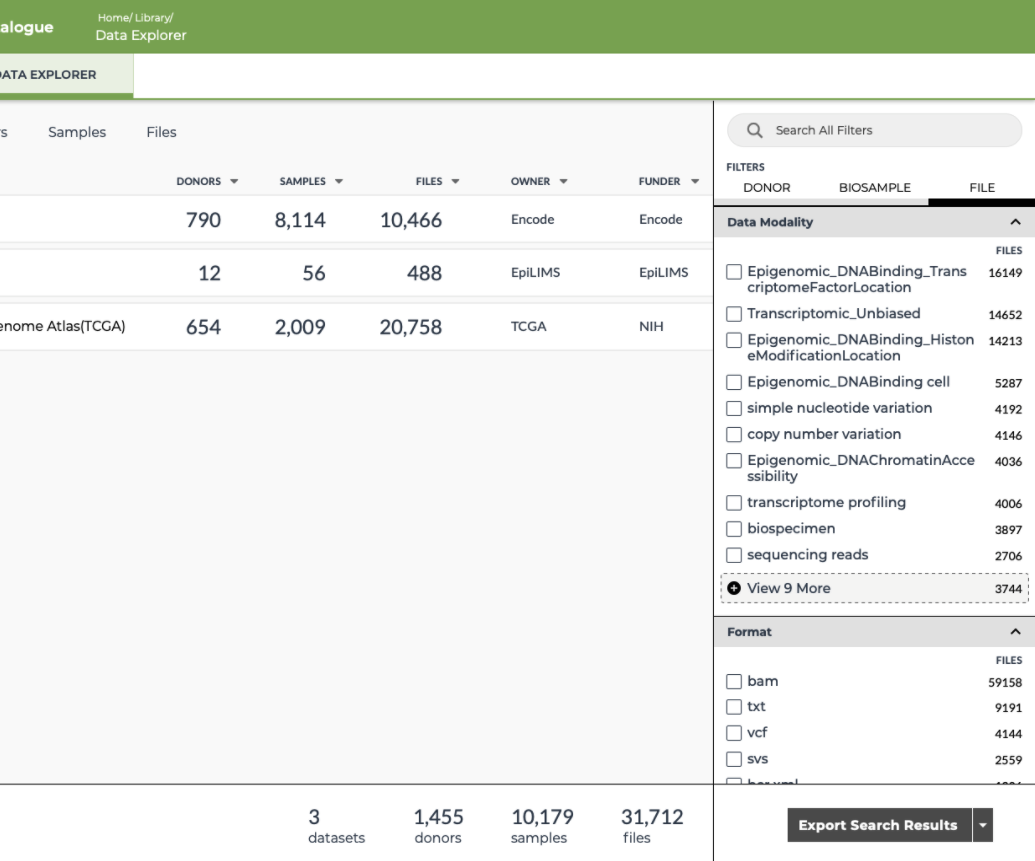The width and height of the screenshot is (1035, 861).
Task: Check Epigenomic_DNAChromatinAccessibility filter
Action: [734, 460]
